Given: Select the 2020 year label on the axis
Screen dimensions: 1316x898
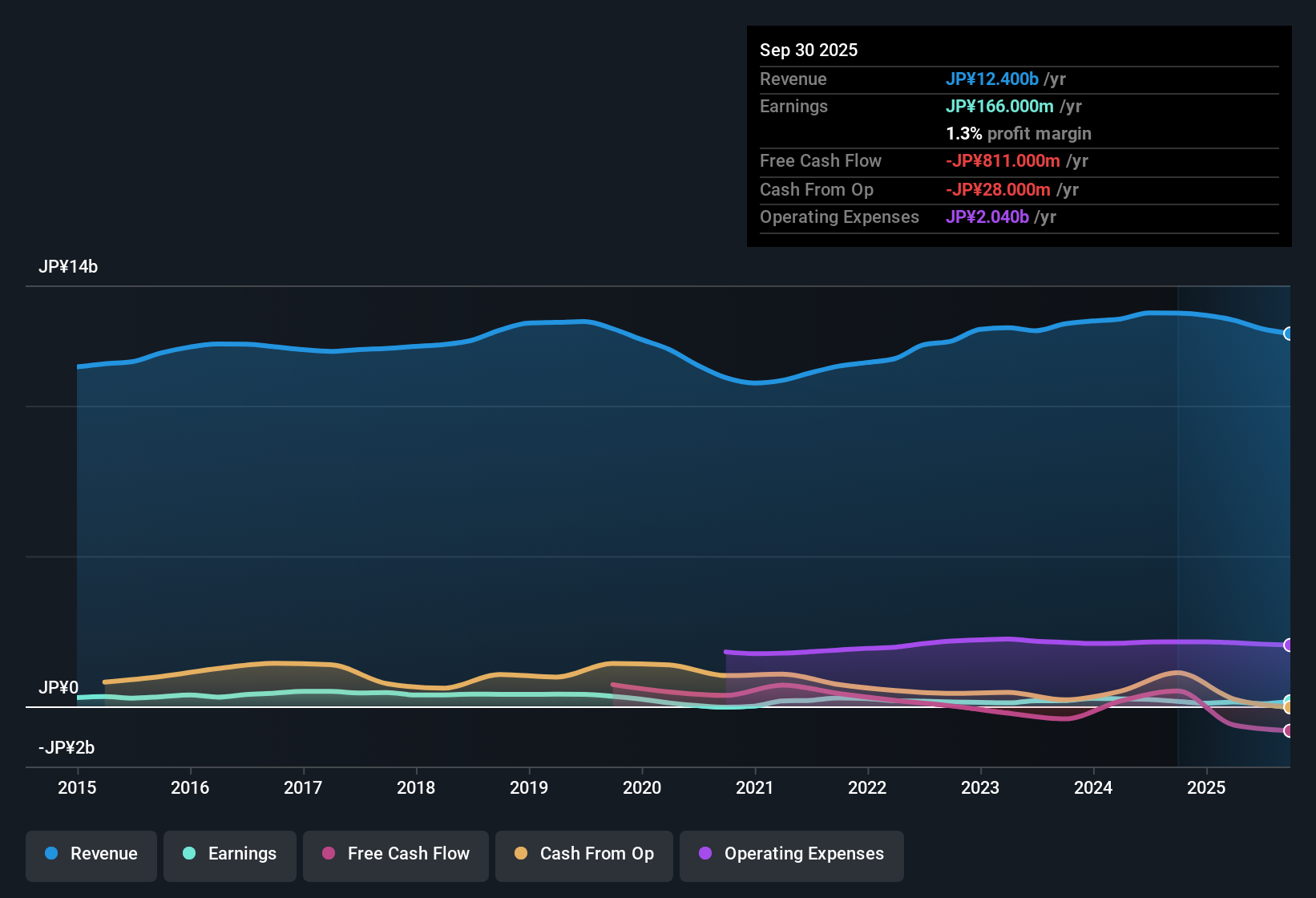Looking at the screenshot, I should coord(642,788).
